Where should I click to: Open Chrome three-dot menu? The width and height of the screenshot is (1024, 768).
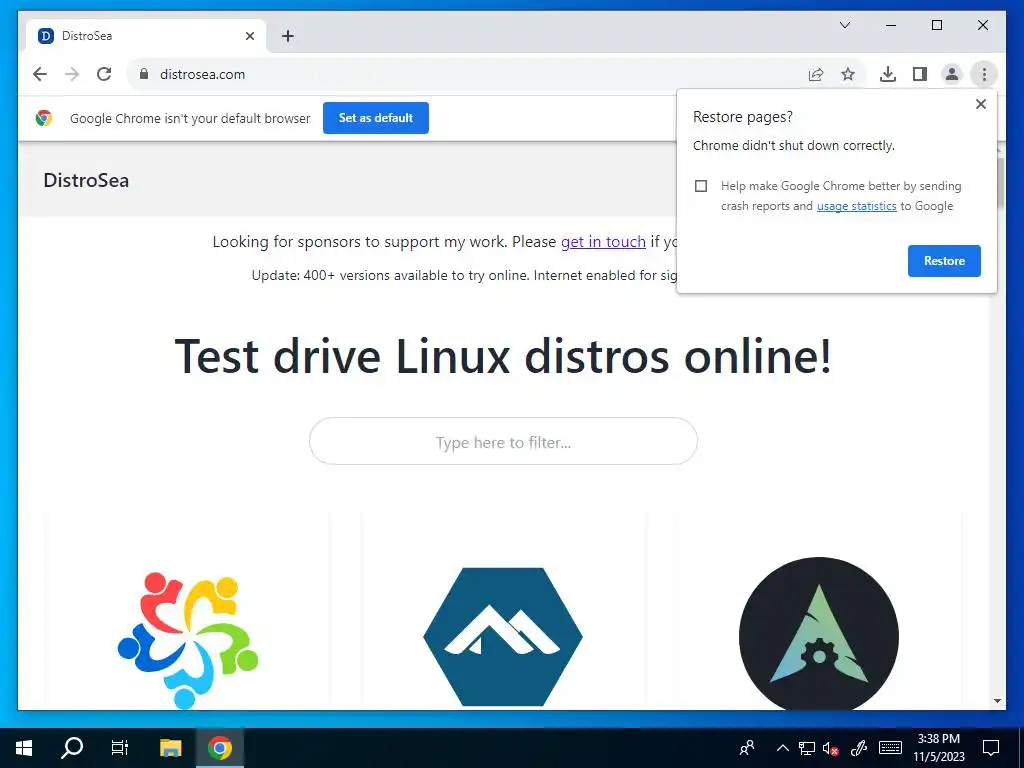click(984, 74)
